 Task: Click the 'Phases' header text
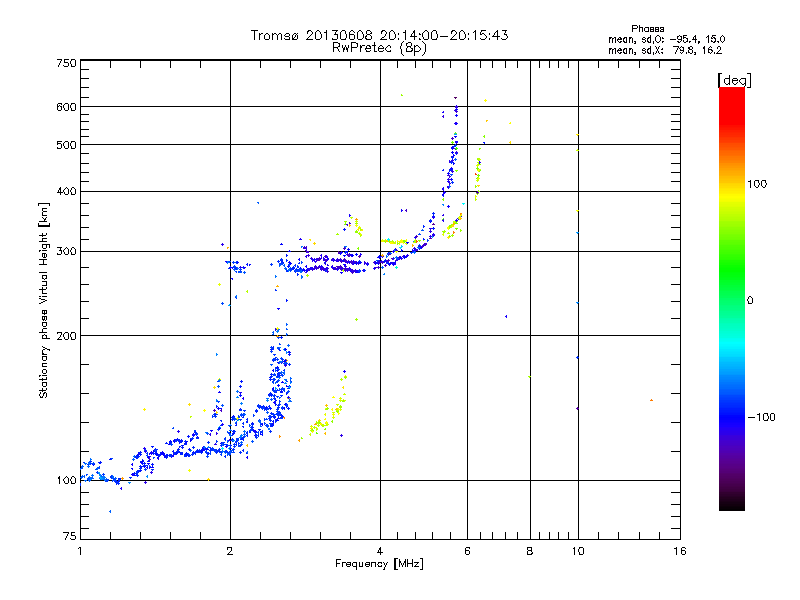point(647,29)
